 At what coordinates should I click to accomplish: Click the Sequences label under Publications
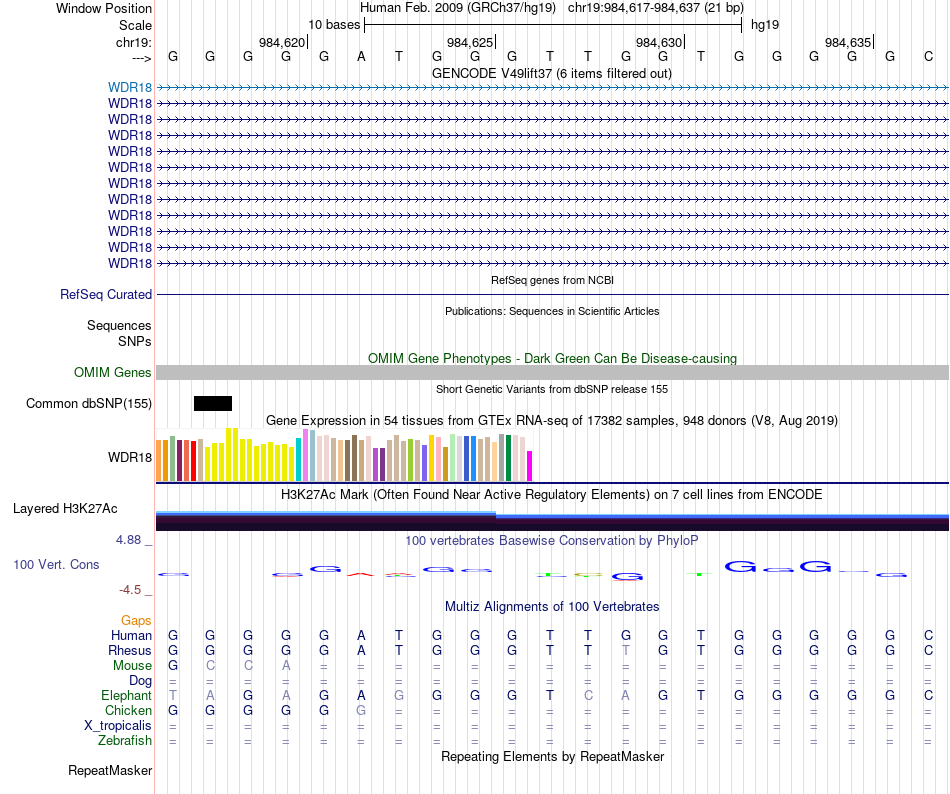[x=119, y=325]
